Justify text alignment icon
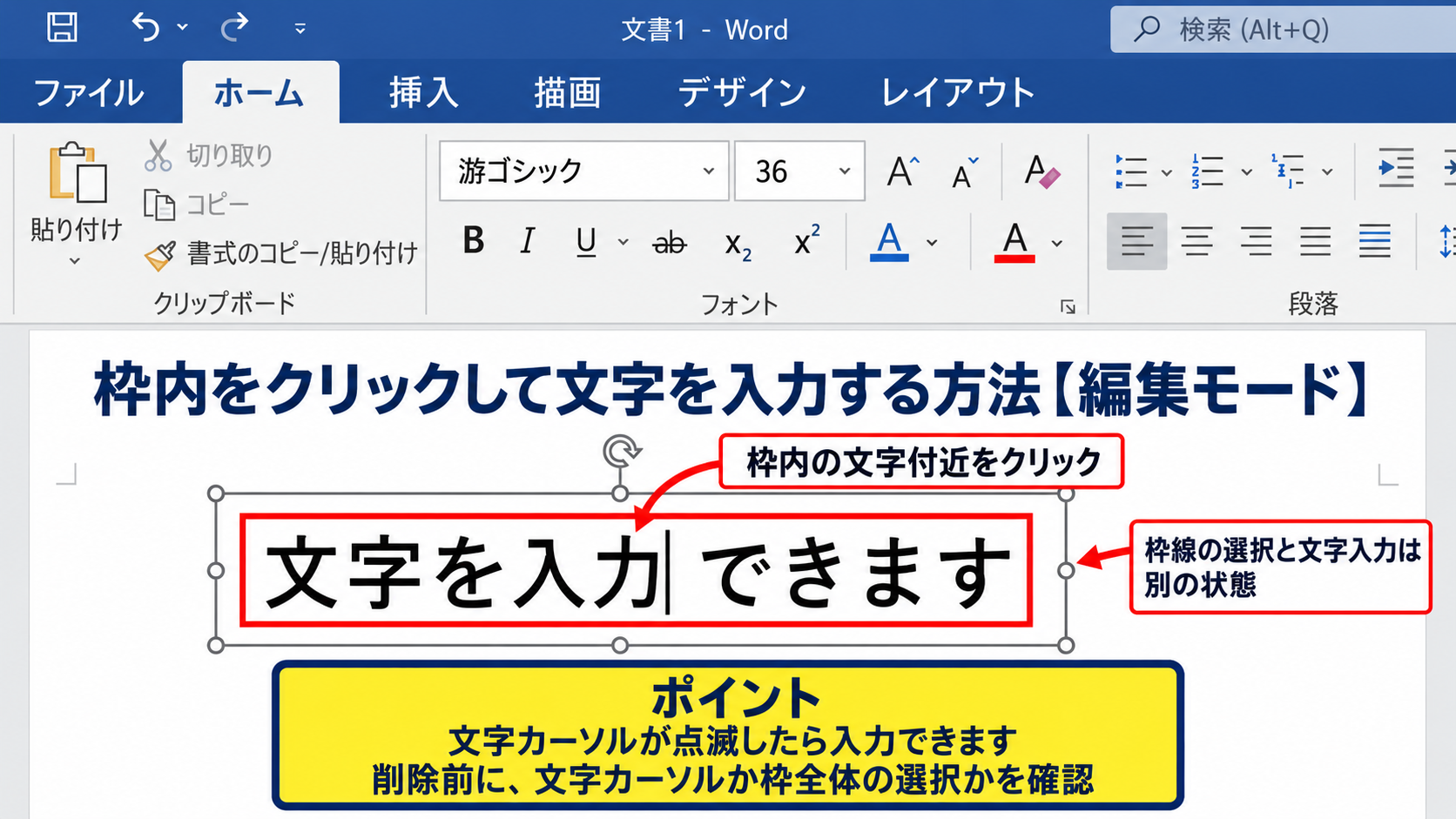This screenshot has width=1456, height=819. click(x=1316, y=241)
